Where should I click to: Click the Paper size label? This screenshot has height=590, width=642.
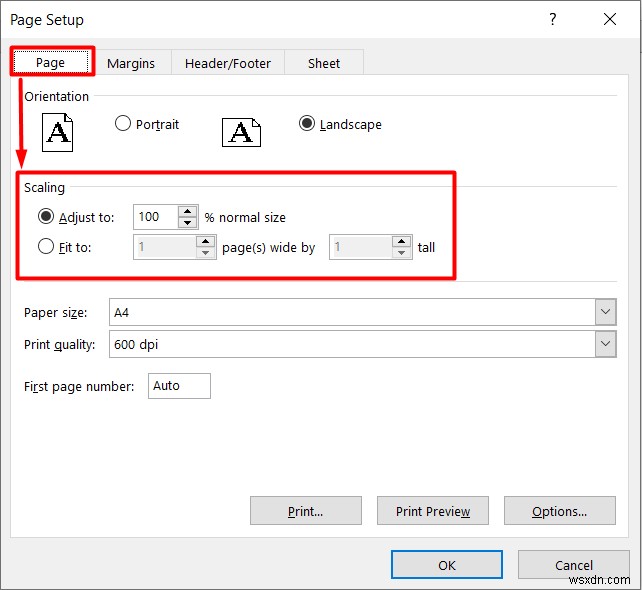pos(55,313)
